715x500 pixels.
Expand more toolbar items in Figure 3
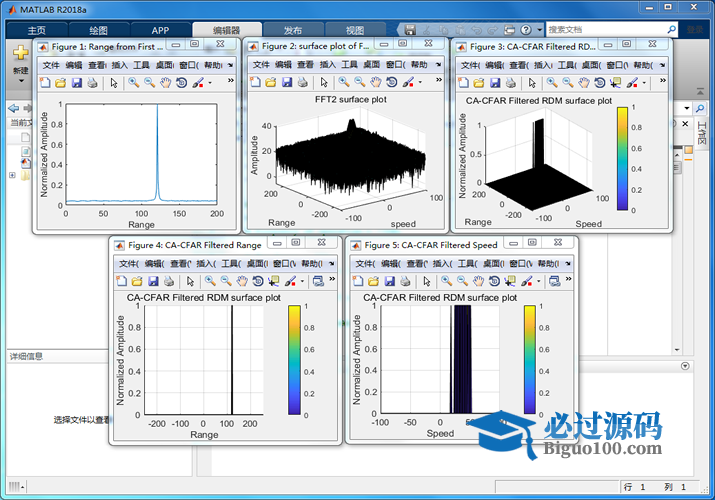[x=663, y=80]
